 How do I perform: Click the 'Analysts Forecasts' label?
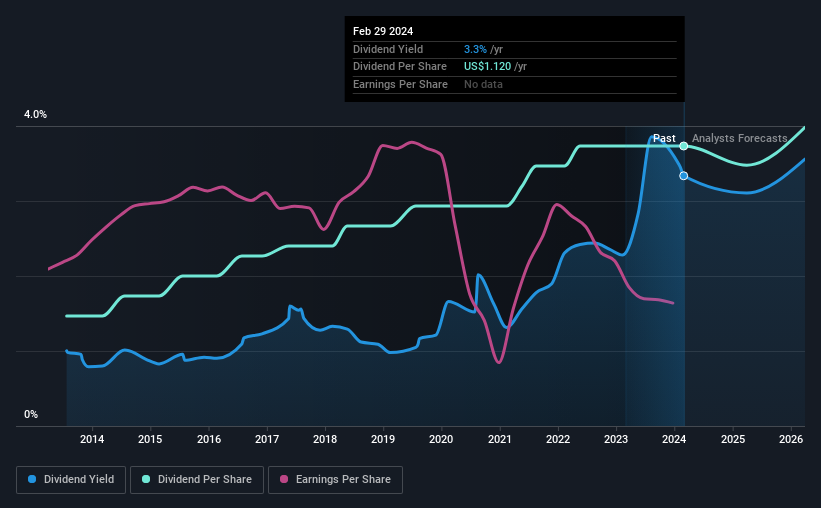[740, 138]
